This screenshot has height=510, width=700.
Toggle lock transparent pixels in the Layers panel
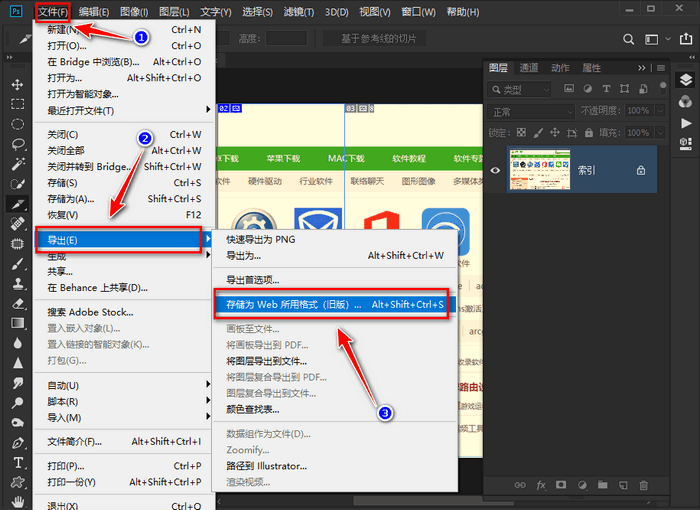point(521,132)
